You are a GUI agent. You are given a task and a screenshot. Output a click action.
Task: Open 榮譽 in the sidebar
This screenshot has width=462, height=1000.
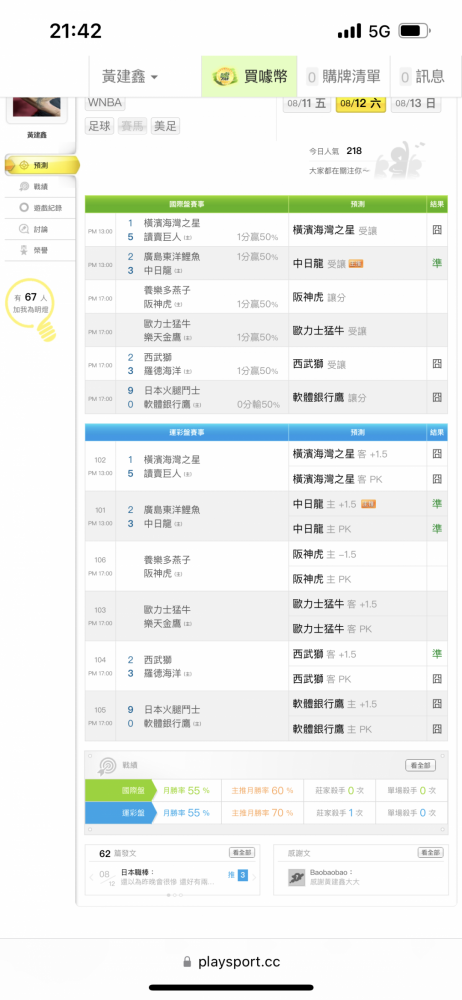(40, 249)
